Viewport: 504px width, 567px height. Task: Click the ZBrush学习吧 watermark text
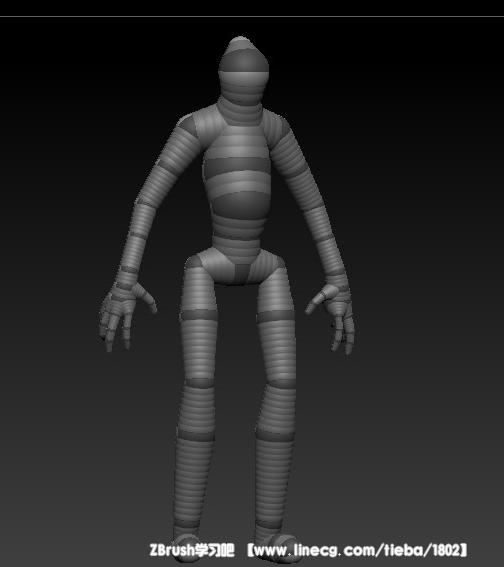(x=192, y=550)
